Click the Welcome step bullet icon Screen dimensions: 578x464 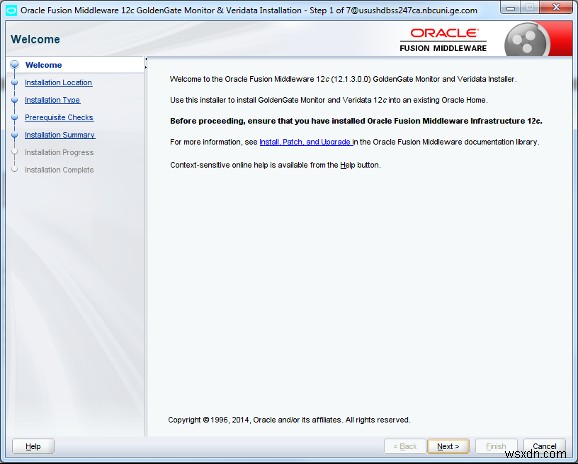coord(15,65)
